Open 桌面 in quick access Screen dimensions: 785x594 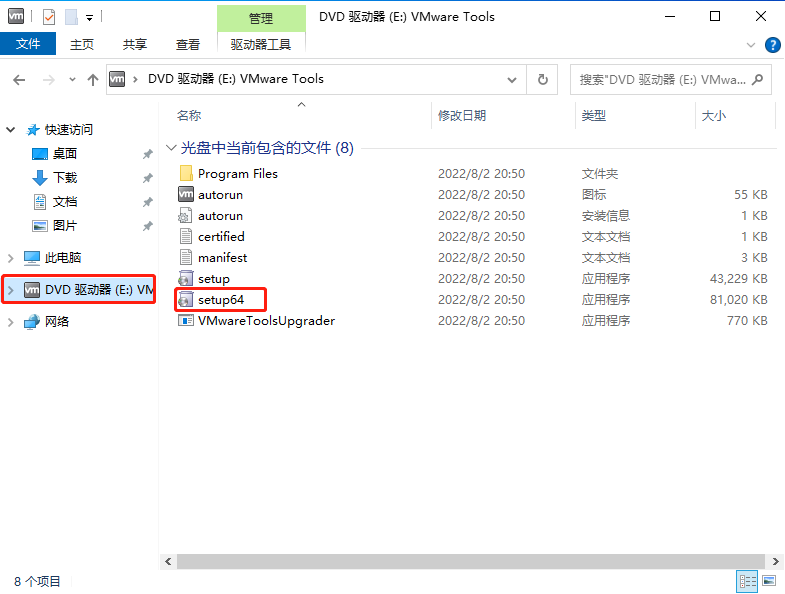pyautogui.click(x=65, y=154)
